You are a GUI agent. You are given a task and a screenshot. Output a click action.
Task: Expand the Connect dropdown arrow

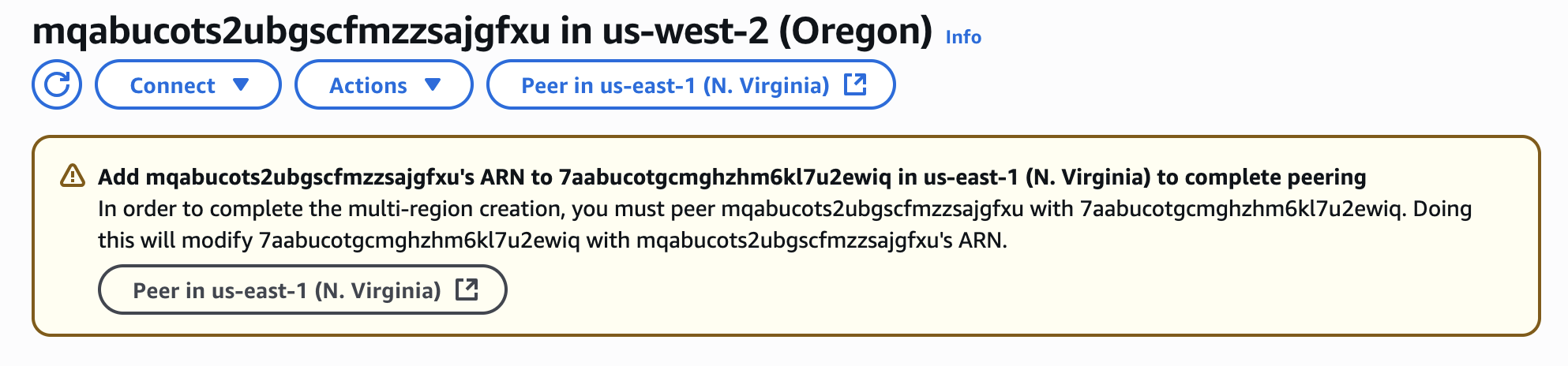[x=241, y=84]
